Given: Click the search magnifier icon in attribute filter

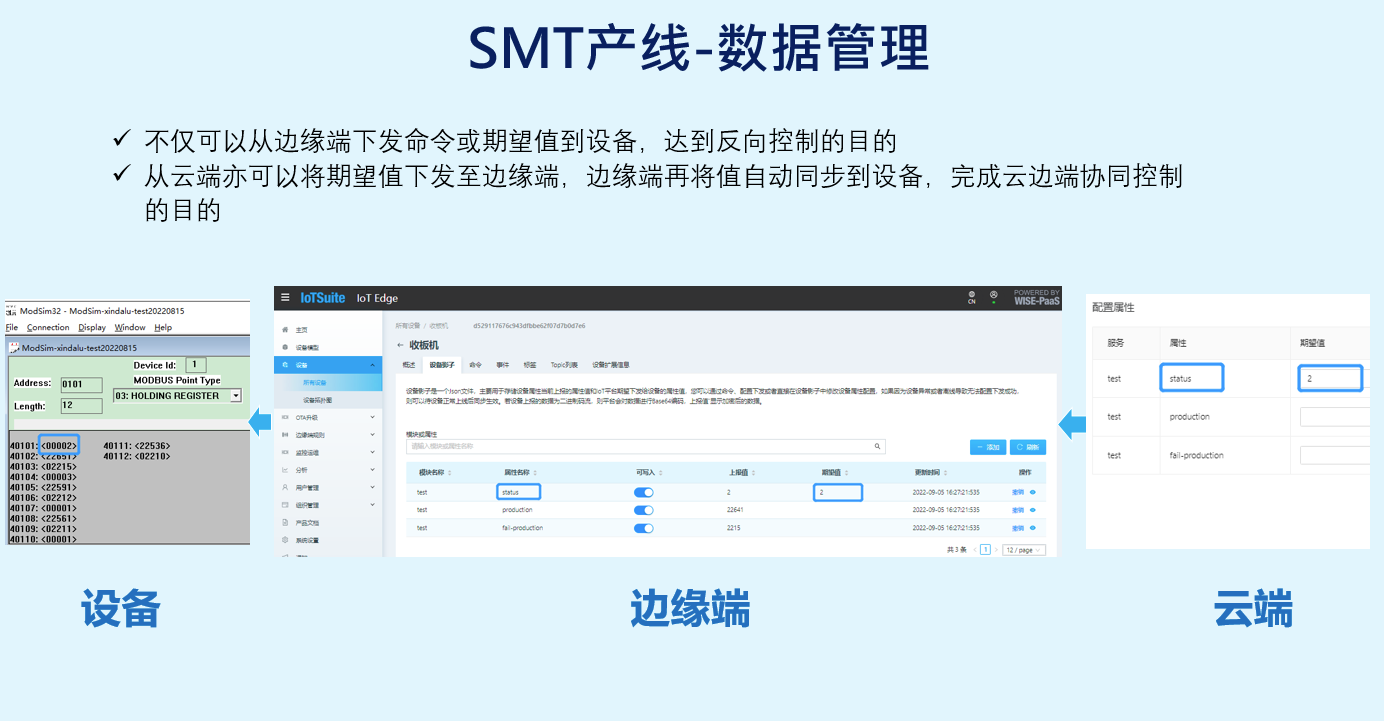Looking at the screenshot, I should 878,446.
